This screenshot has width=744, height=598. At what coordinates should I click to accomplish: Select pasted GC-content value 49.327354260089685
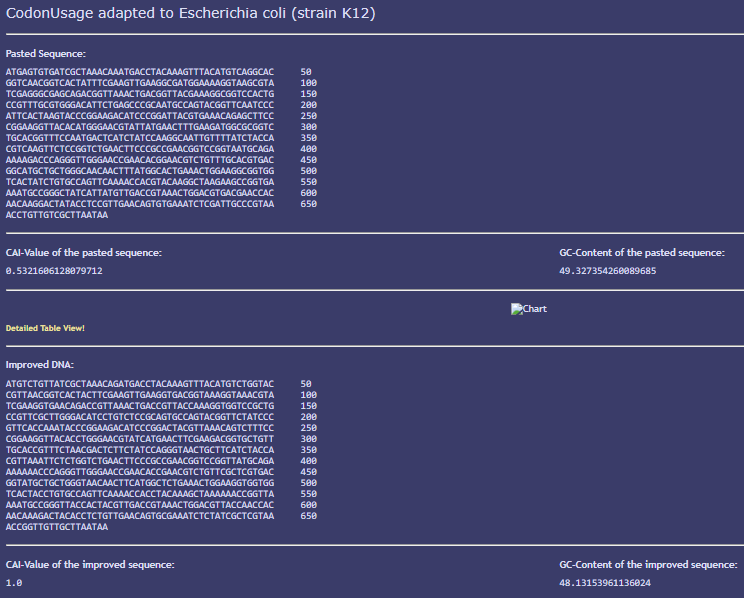coord(607,271)
